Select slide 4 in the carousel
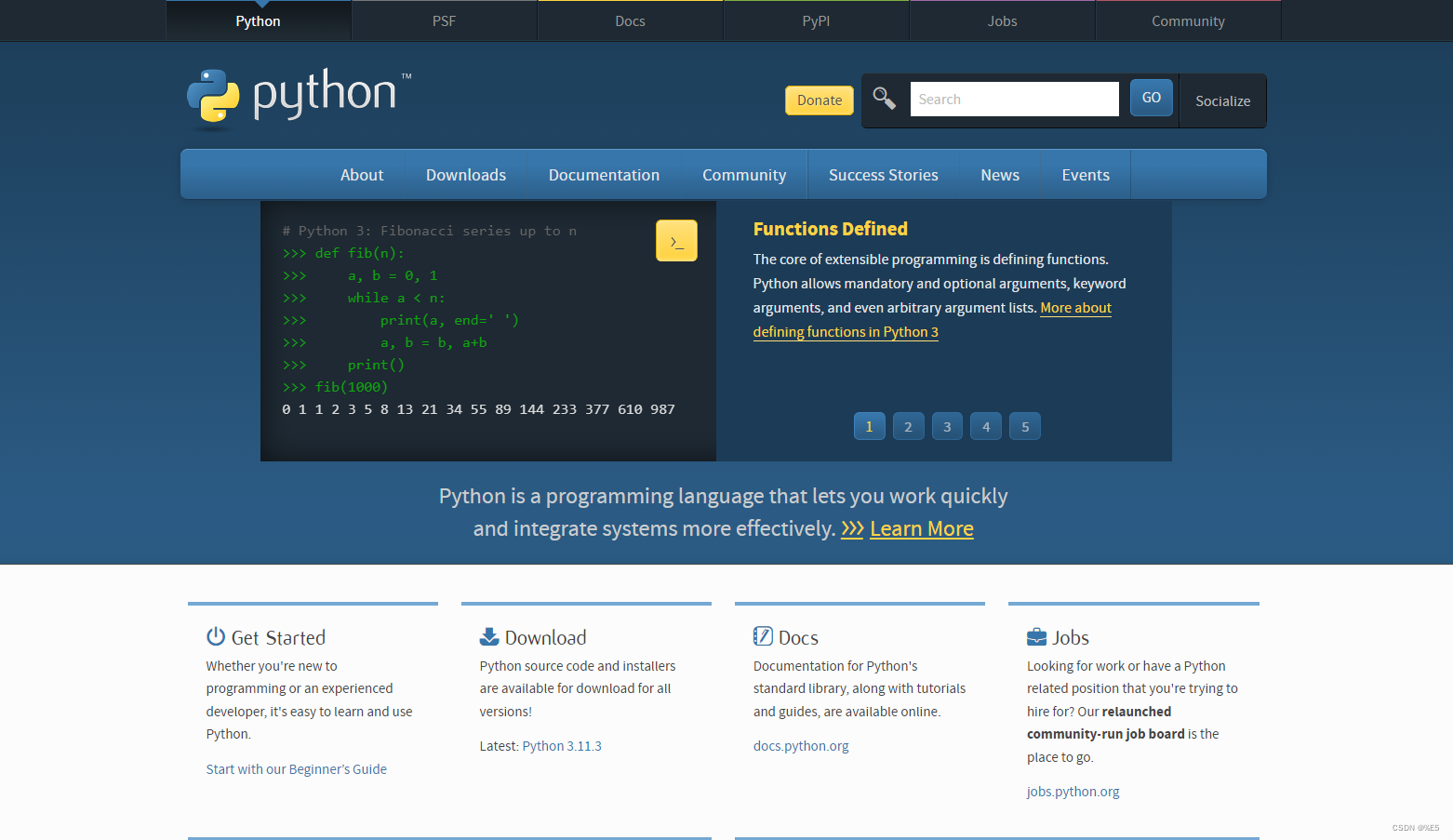The image size is (1453, 840). click(986, 426)
